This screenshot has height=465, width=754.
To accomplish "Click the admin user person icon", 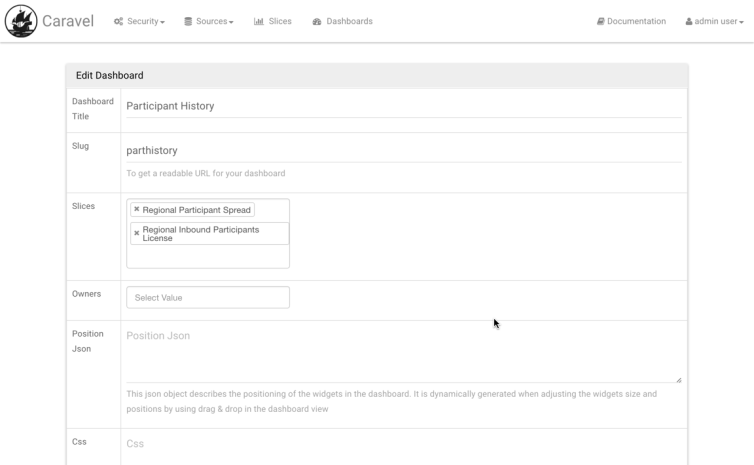I will click(689, 22).
